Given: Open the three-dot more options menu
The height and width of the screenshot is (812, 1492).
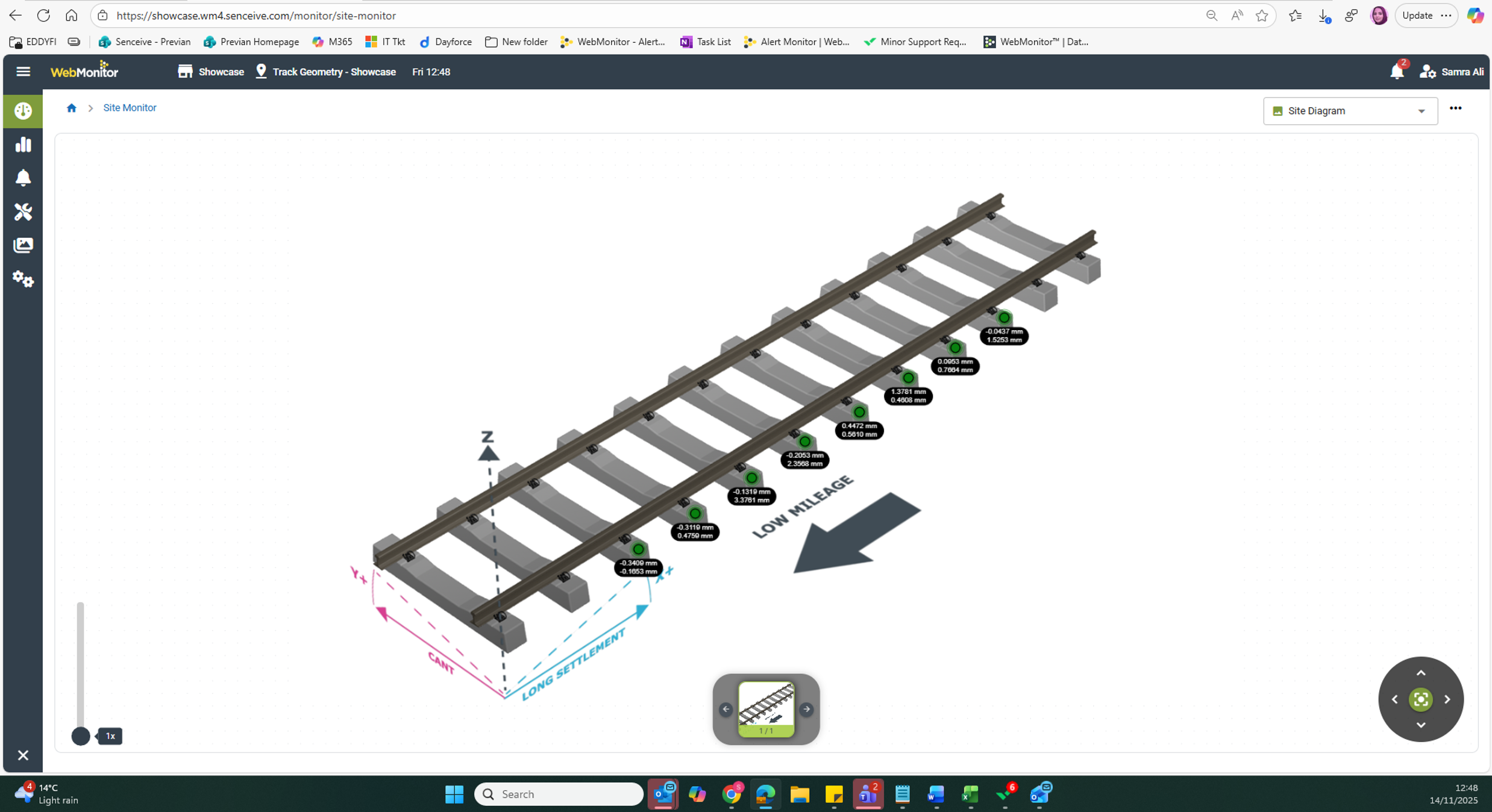Looking at the screenshot, I should [1455, 108].
